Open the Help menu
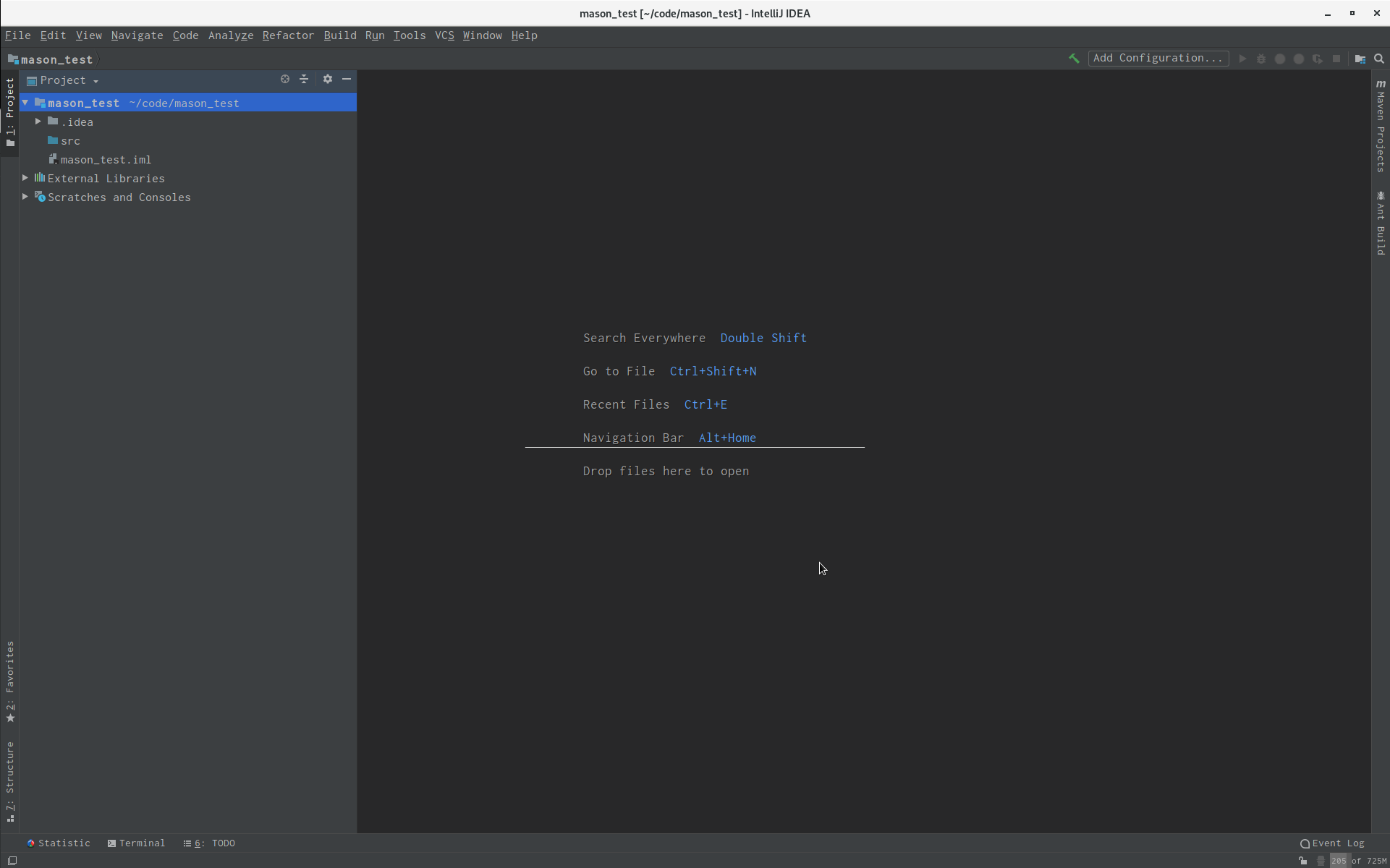The width and height of the screenshot is (1390, 868). click(x=524, y=35)
